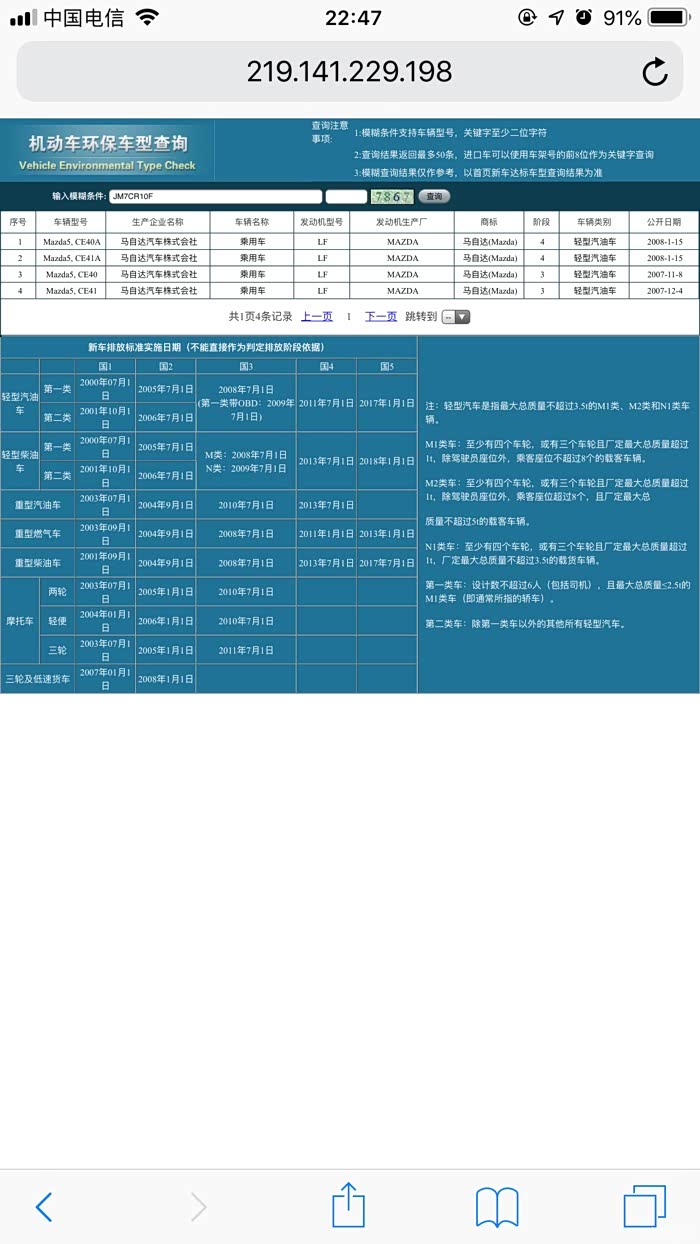Screen dimensions: 700x1244
Task: Click the location arrow status icon
Action: point(556,18)
